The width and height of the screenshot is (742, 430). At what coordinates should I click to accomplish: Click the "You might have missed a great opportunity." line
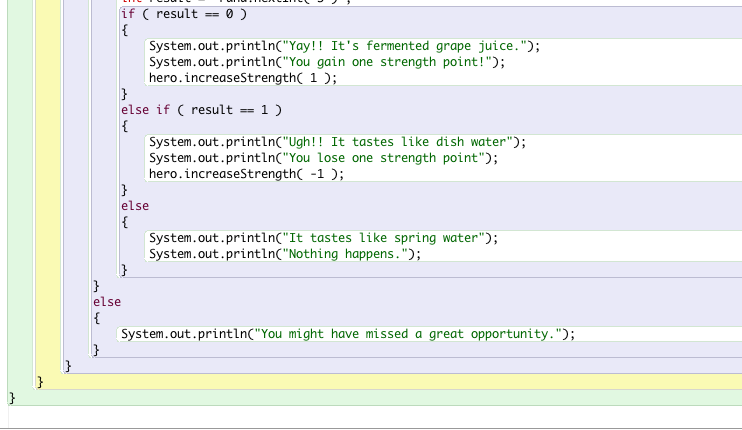pyautogui.click(x=348, y=334)
